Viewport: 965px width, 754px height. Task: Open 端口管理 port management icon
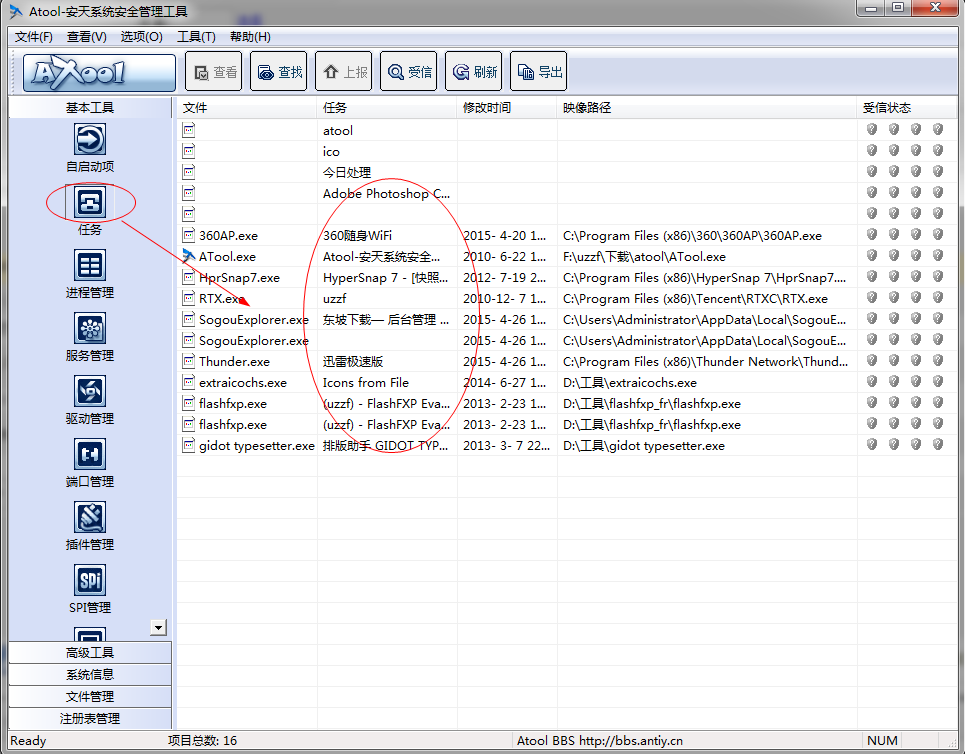pos(90,454)
